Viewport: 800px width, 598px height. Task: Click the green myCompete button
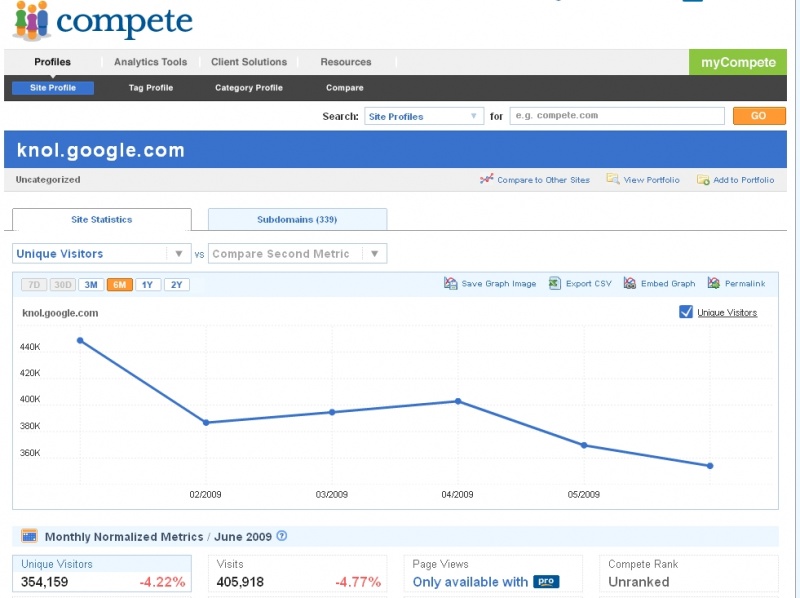pyautogui.click(x=738, y=62)
